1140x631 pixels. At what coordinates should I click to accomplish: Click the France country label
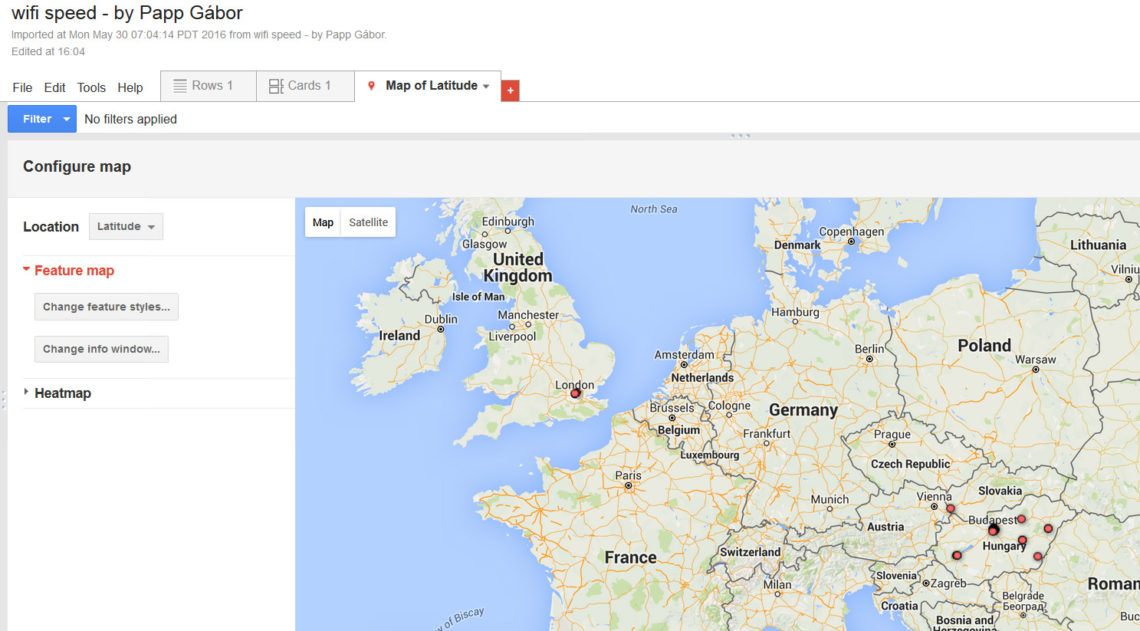(x=630, y=558)
